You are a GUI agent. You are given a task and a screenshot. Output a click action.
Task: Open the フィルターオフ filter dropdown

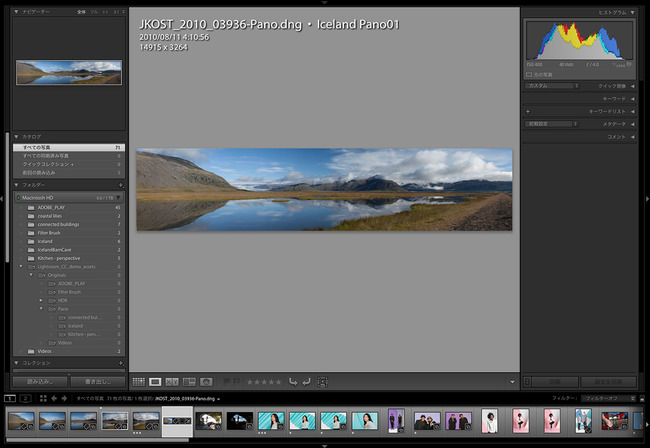(608, 398)
